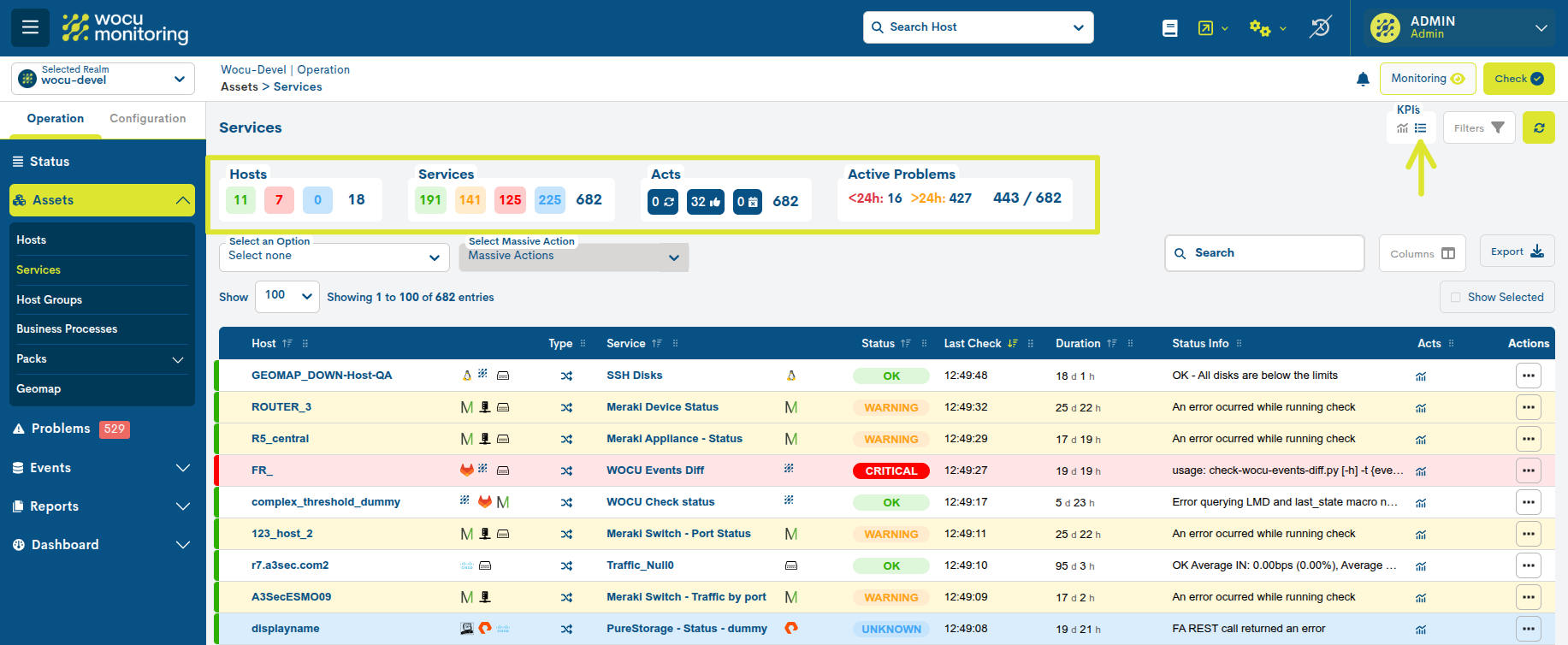This screenshot has height=645, width=1568.
Task: Open the Columns selector button
Action: 1423,253
